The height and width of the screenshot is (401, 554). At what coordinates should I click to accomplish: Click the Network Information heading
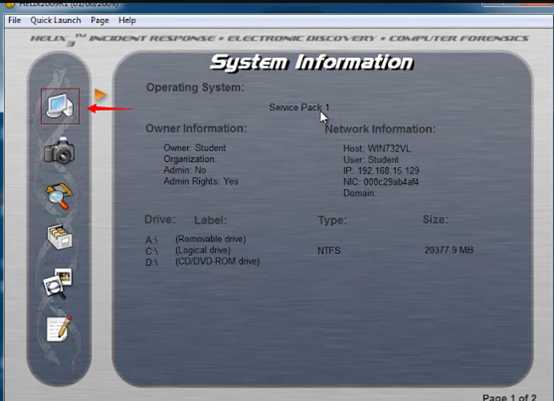click(x=380, y=129)
